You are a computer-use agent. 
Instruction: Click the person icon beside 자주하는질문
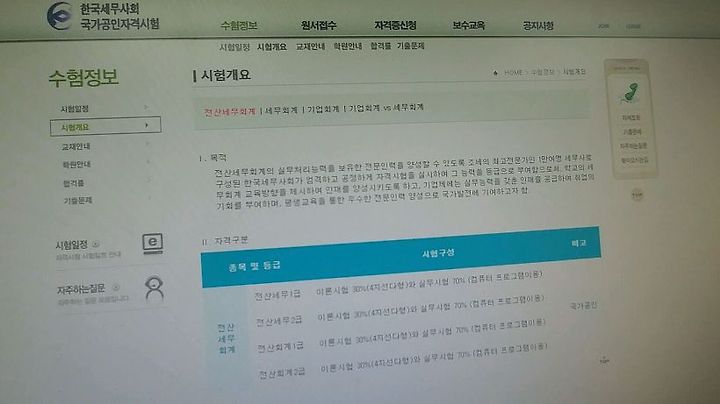[154, 288]
